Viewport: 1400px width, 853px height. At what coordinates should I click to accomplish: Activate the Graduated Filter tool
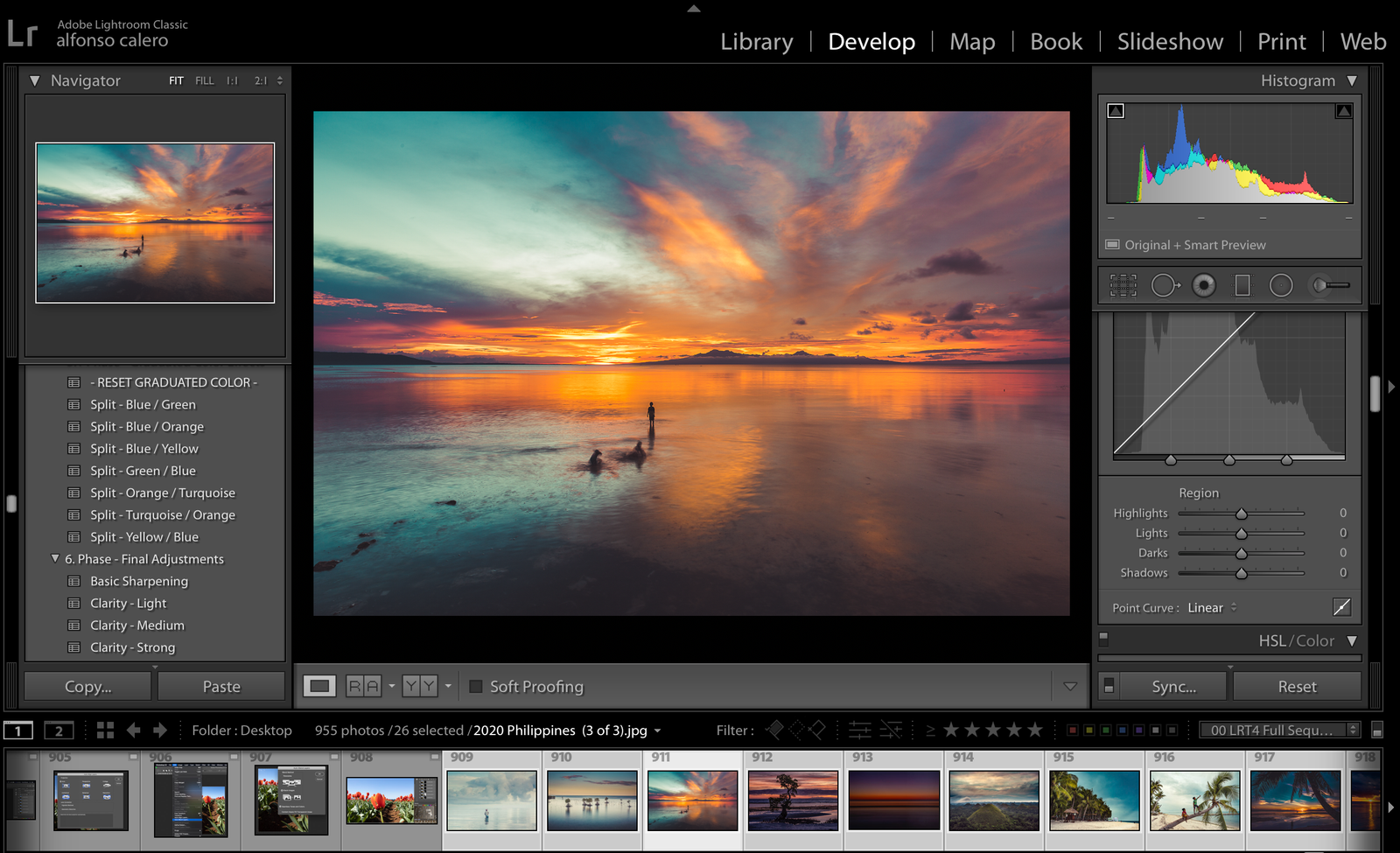[x=1243, y=285]
